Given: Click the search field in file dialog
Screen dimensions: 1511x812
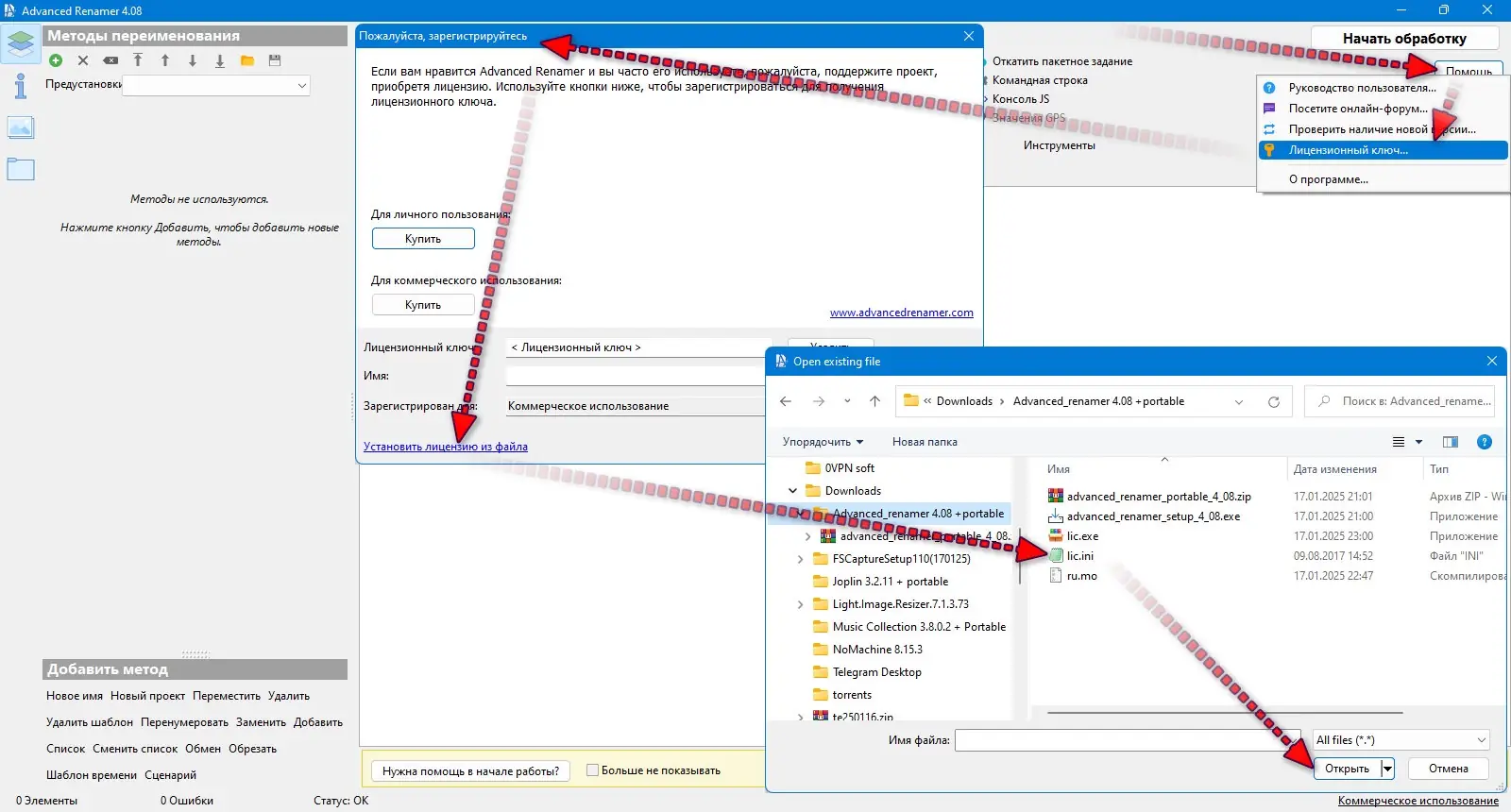Looking at the screenshot, I should tap(1400, 401).
